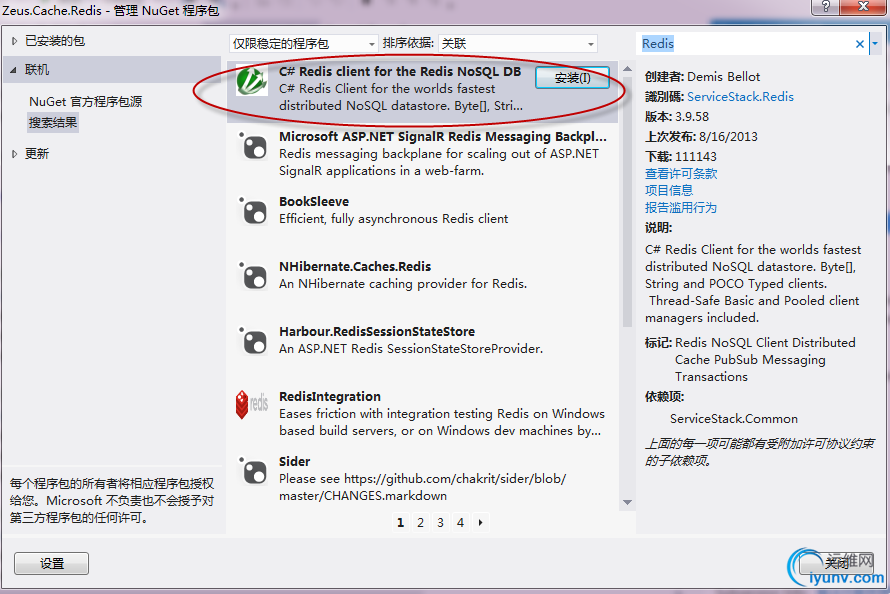This screenshot has height=594, width=890.
Task: Select the Microsoft ASP.NET SignalR Redis Messaging entry
Action: [423, 154]
